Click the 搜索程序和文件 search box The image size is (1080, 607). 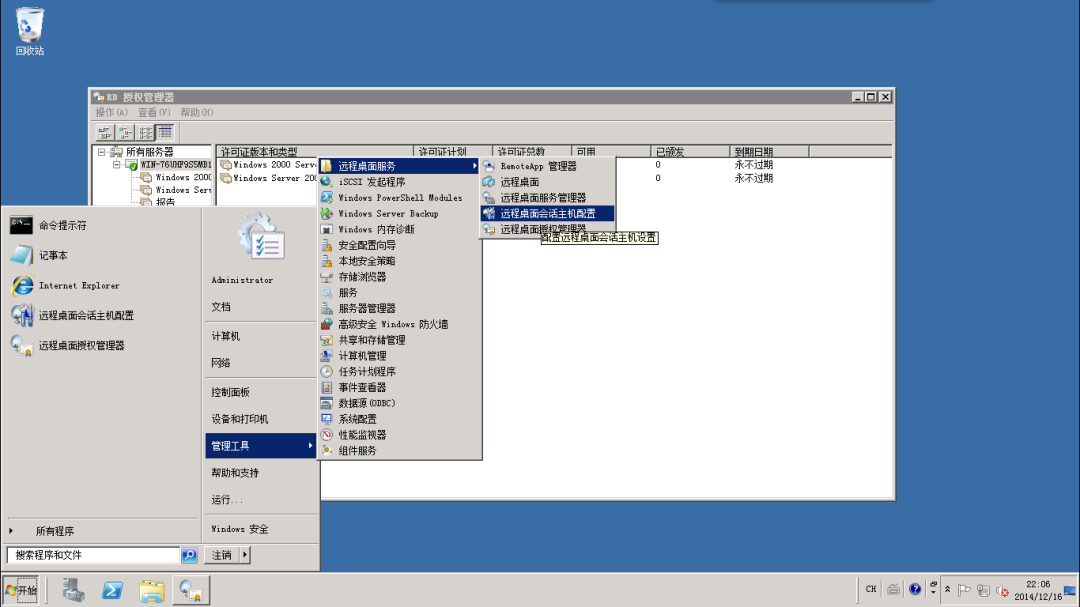click(x=94, y=555)
